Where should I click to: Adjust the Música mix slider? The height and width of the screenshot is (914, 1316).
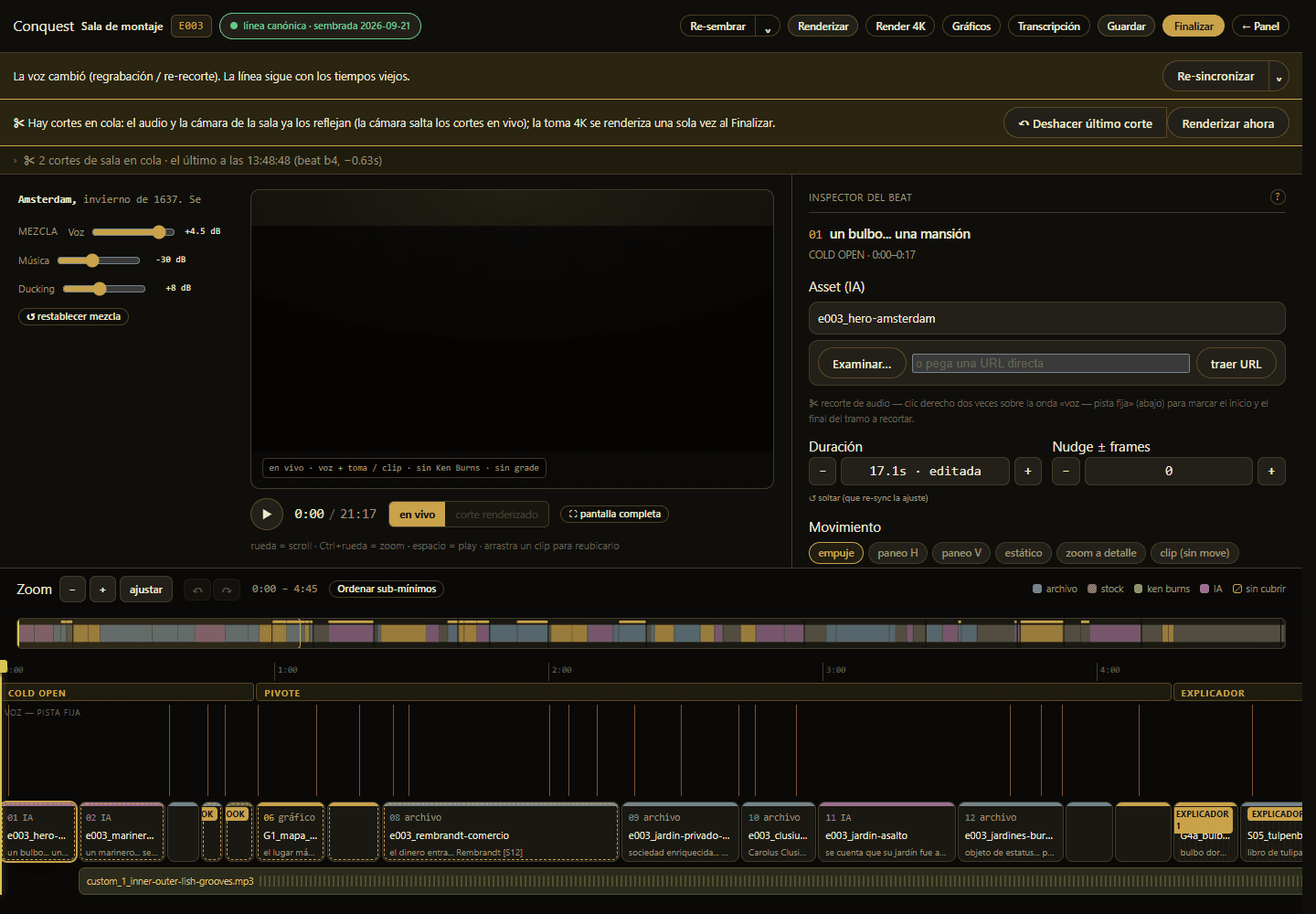click(99, 260)
